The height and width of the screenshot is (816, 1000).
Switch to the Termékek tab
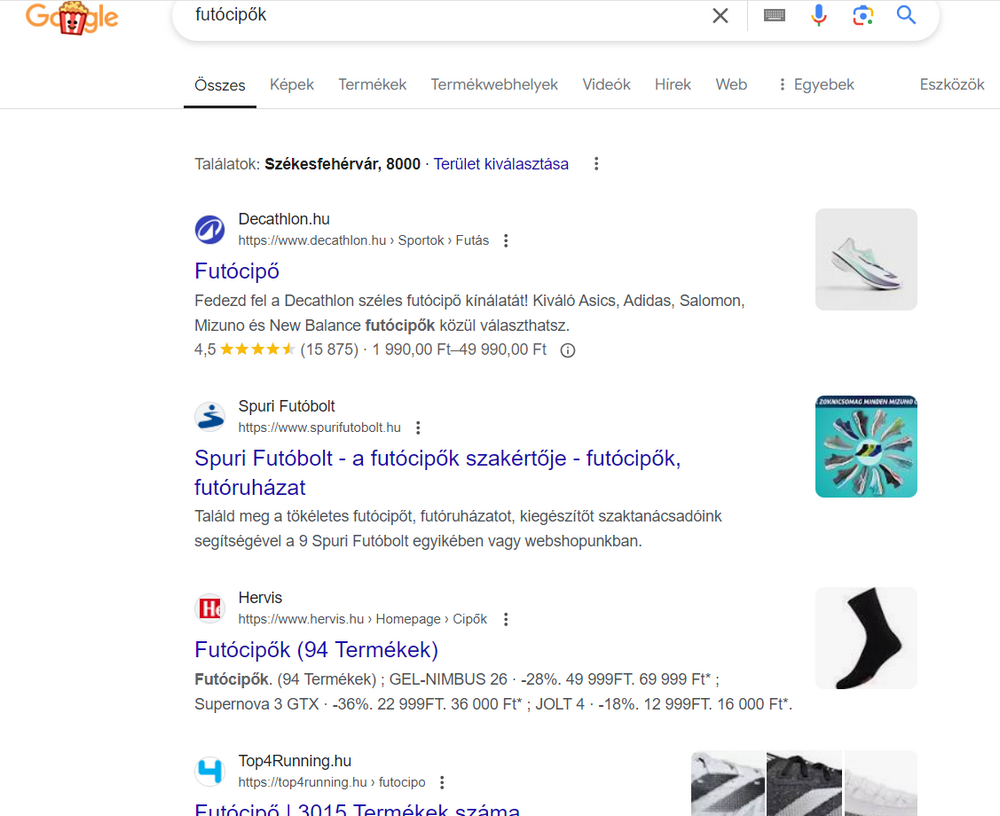point(372,84)
